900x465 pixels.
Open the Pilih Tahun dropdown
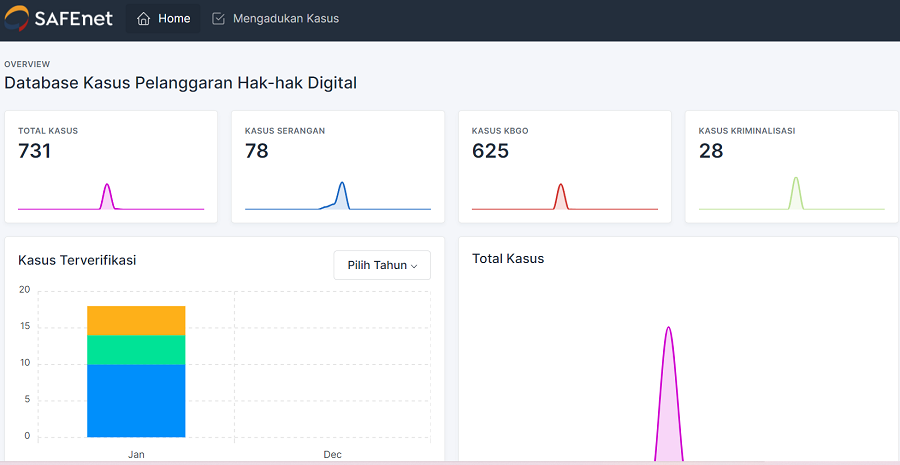[x=381, y=265]
